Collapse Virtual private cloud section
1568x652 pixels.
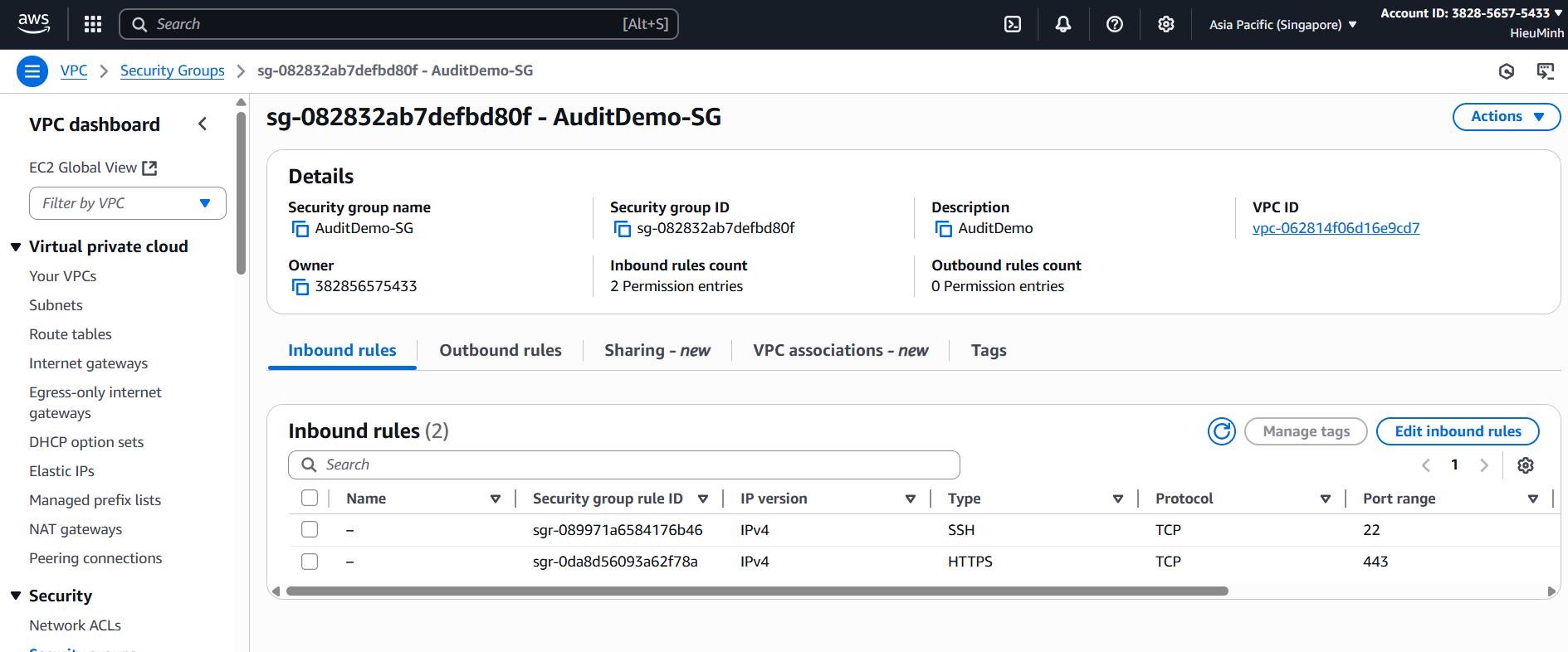[x=16, y=247]
